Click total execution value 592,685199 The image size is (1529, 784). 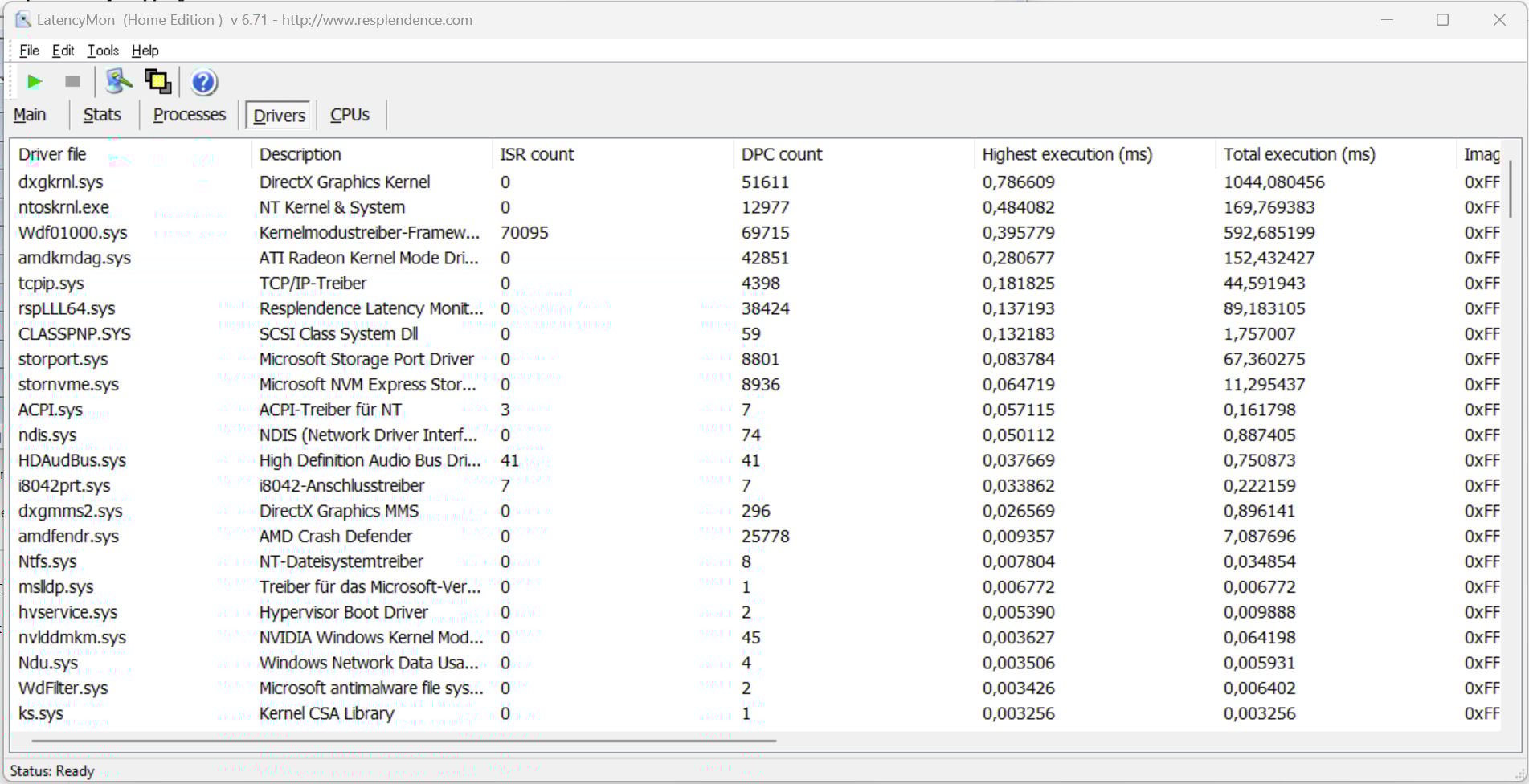click(1269, 233)
